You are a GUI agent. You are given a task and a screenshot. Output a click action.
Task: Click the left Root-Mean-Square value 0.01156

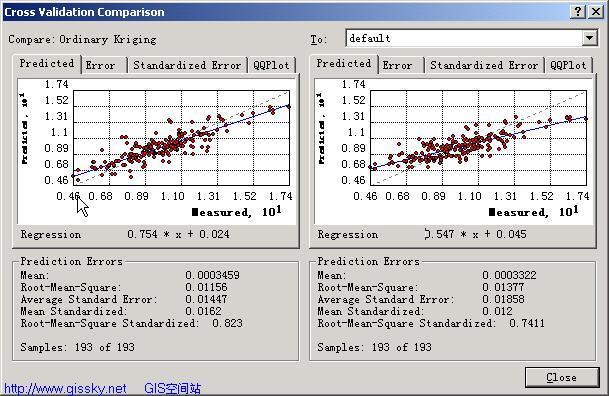pos(206,287)
